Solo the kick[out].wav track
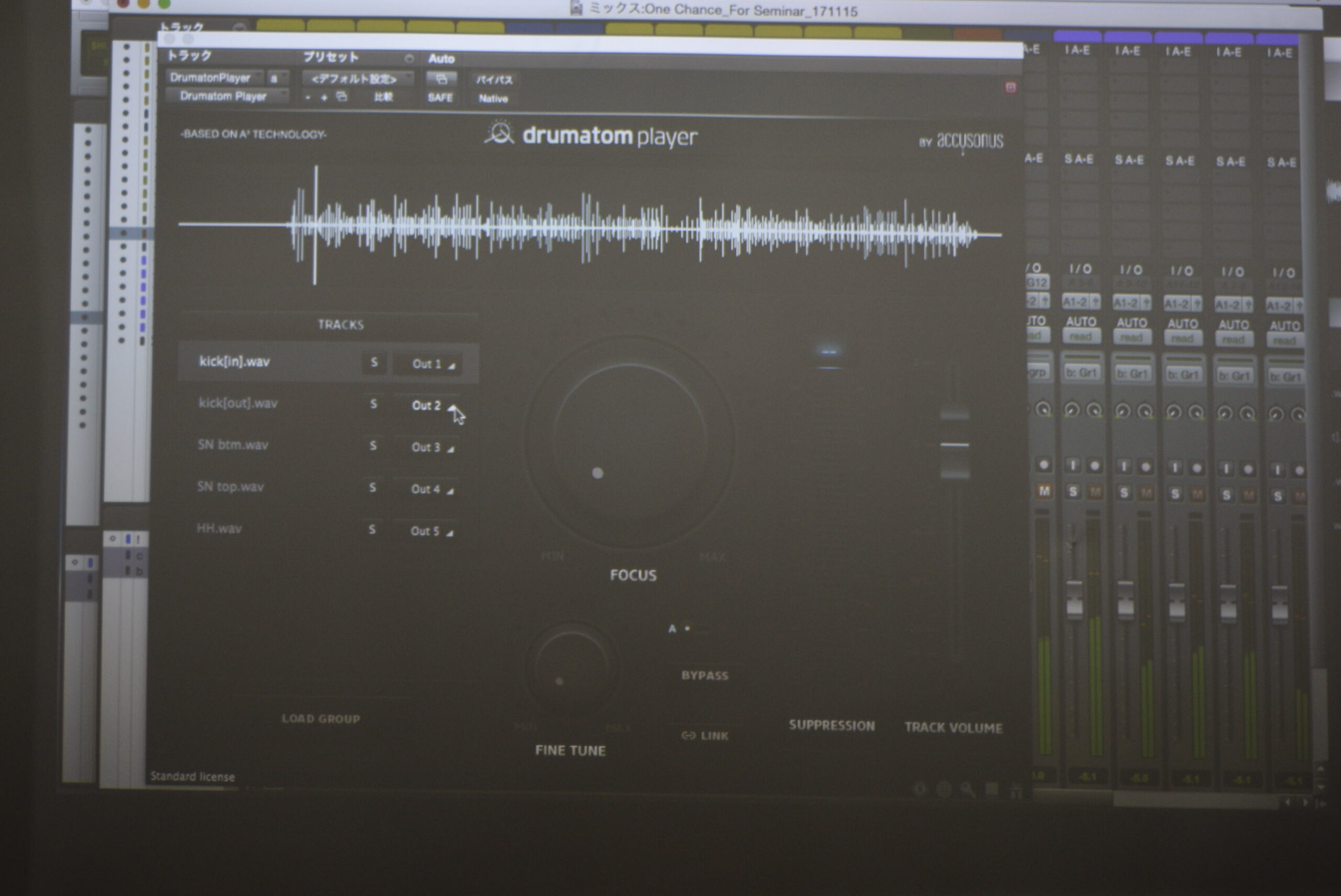This screenshot has height=896, width=1341. point(374,404)
